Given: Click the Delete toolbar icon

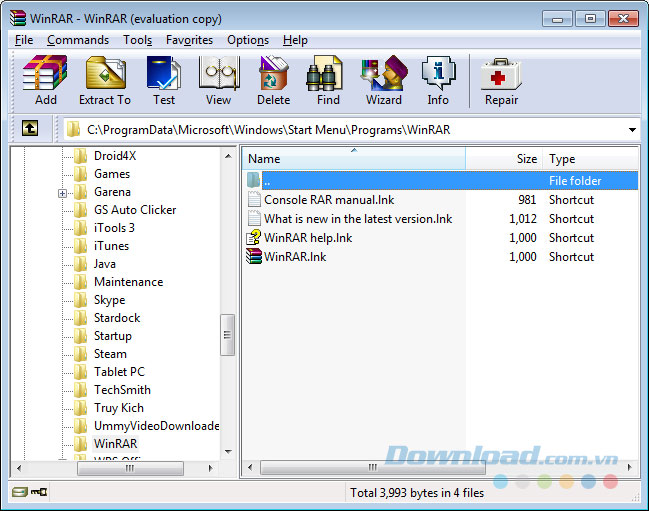Looking at the screenshot, I should (x=273, y=73).
